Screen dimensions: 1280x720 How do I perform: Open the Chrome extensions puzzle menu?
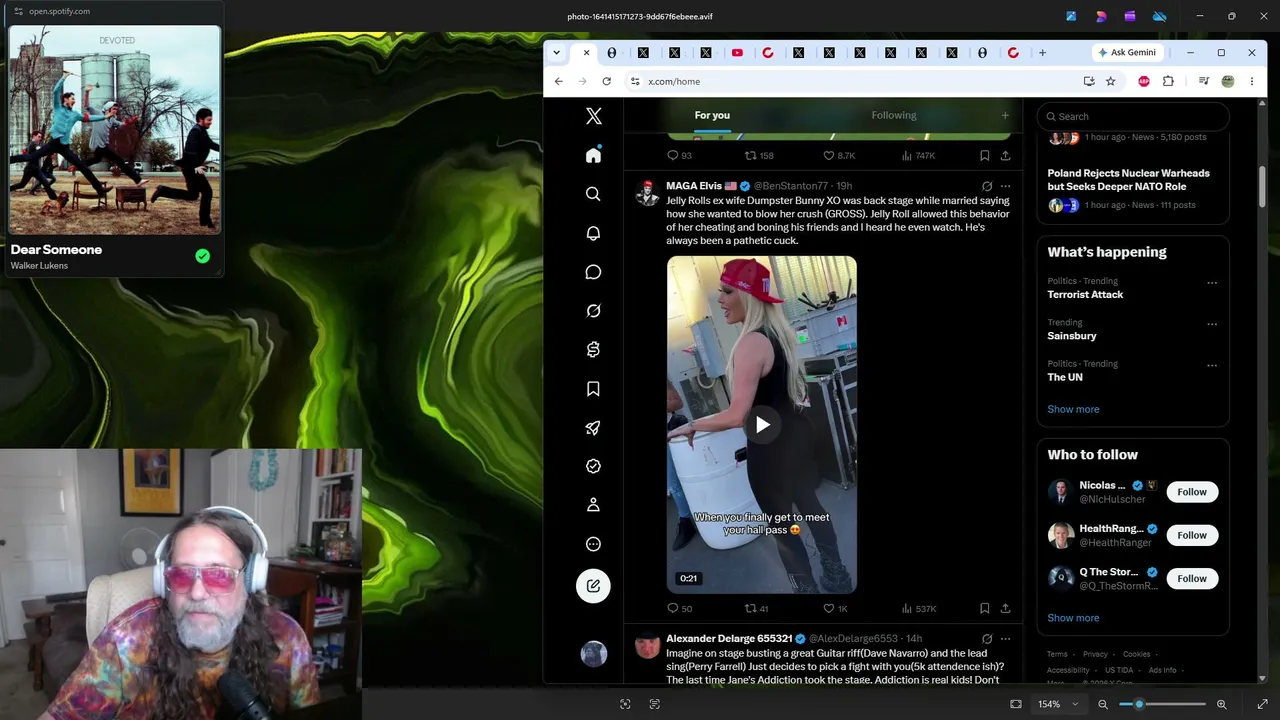[x=1168, y=81]
